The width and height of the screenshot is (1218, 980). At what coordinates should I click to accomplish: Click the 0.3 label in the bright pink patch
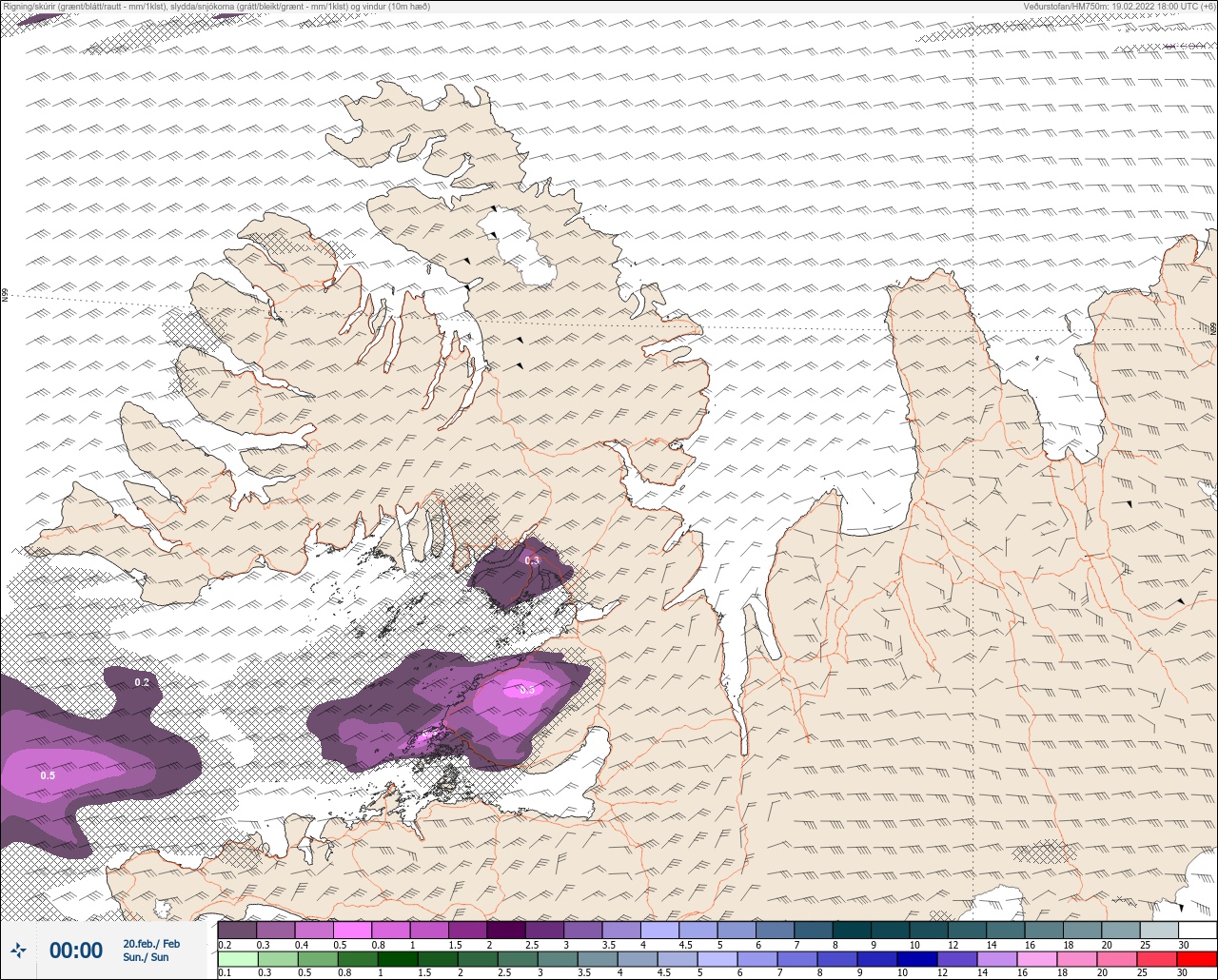tap(527, 689)
